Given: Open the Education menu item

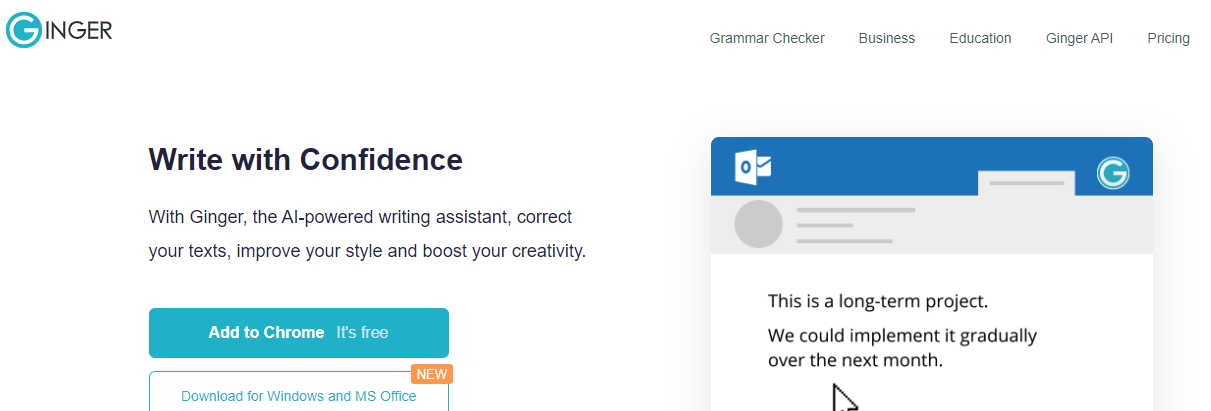Looking at the screenshot, I should [x=980, y=38].
